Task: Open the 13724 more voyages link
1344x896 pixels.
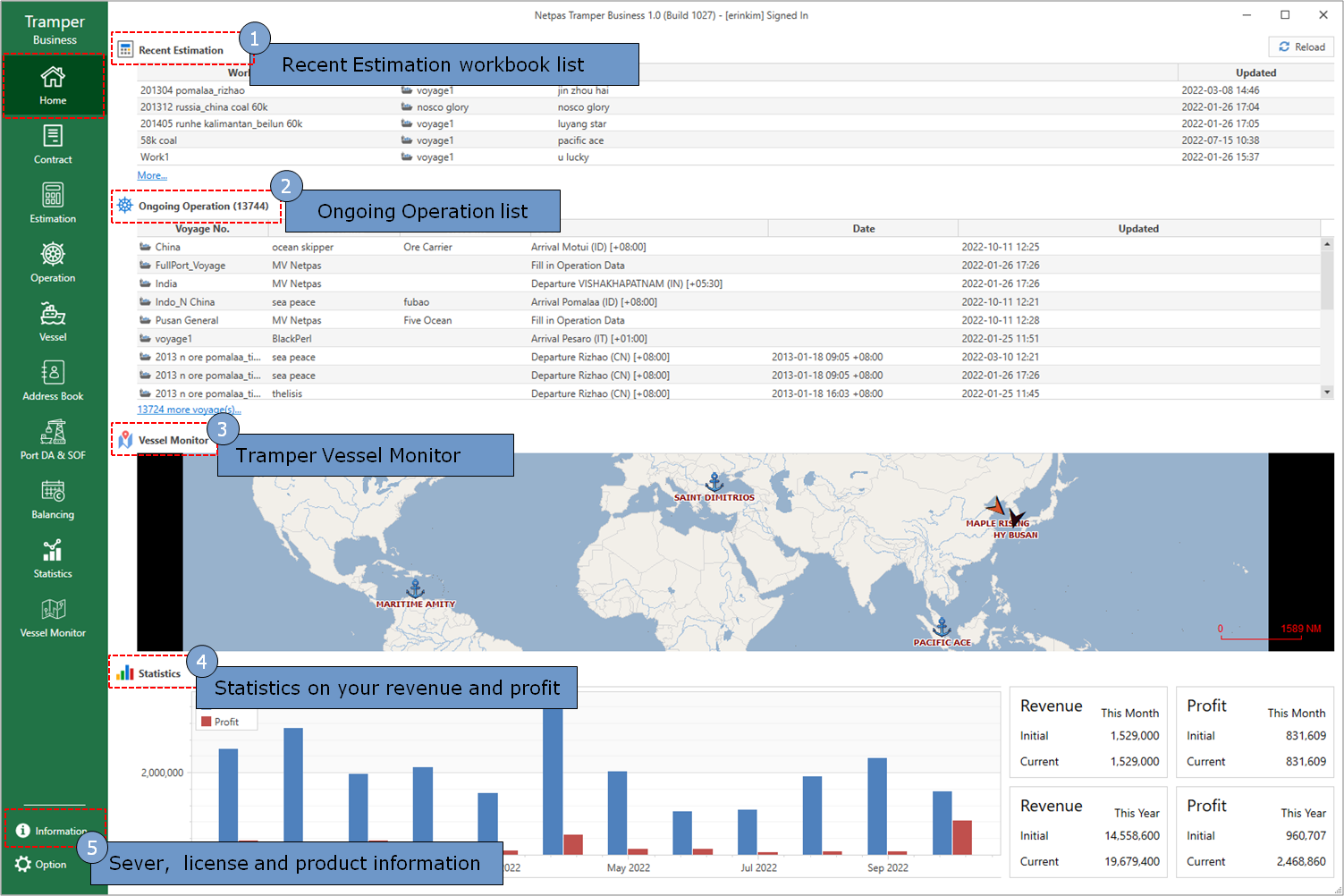Action: coord(189,410)
